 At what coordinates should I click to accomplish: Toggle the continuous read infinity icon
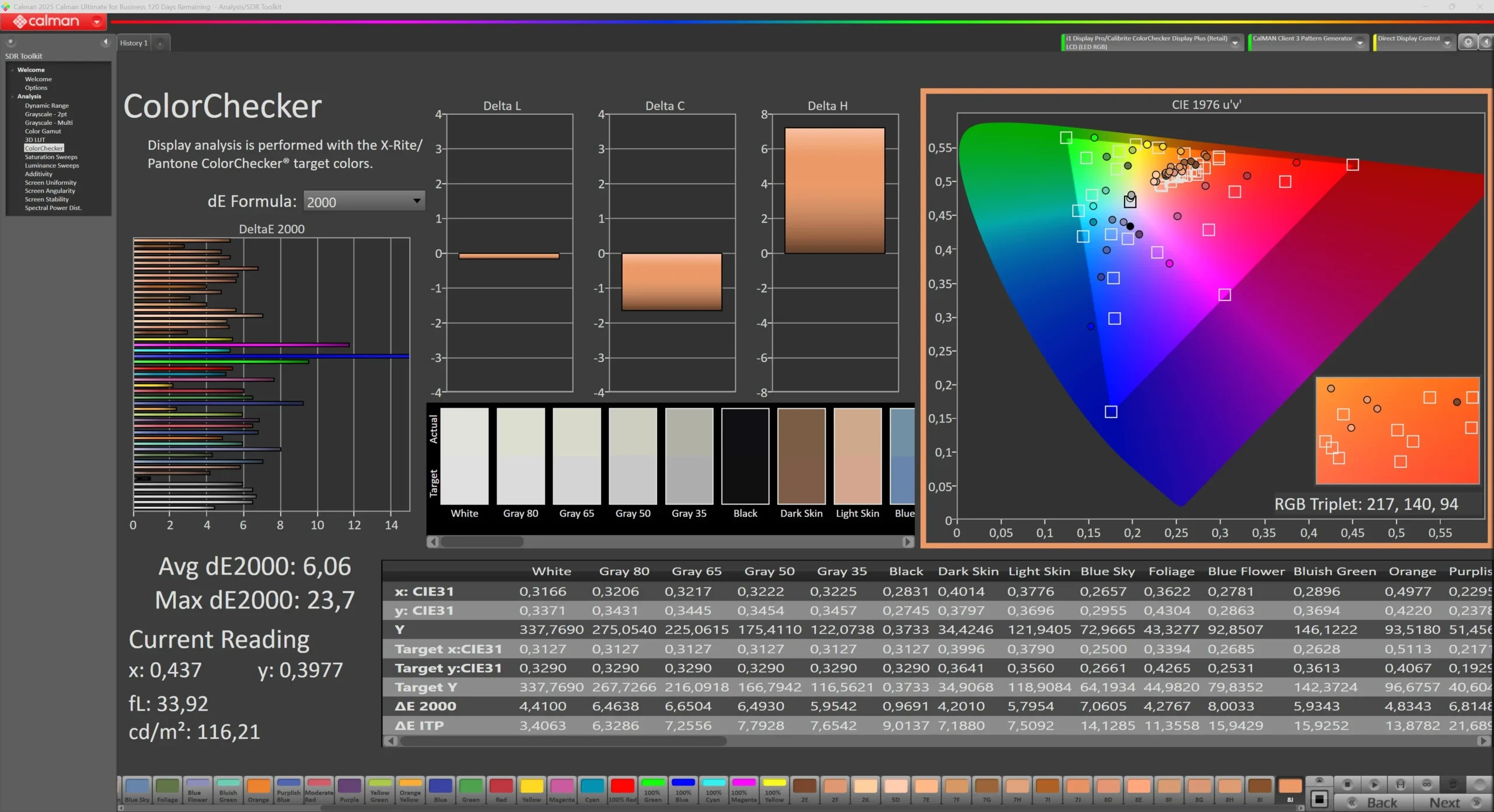[x=1427, y=785]
